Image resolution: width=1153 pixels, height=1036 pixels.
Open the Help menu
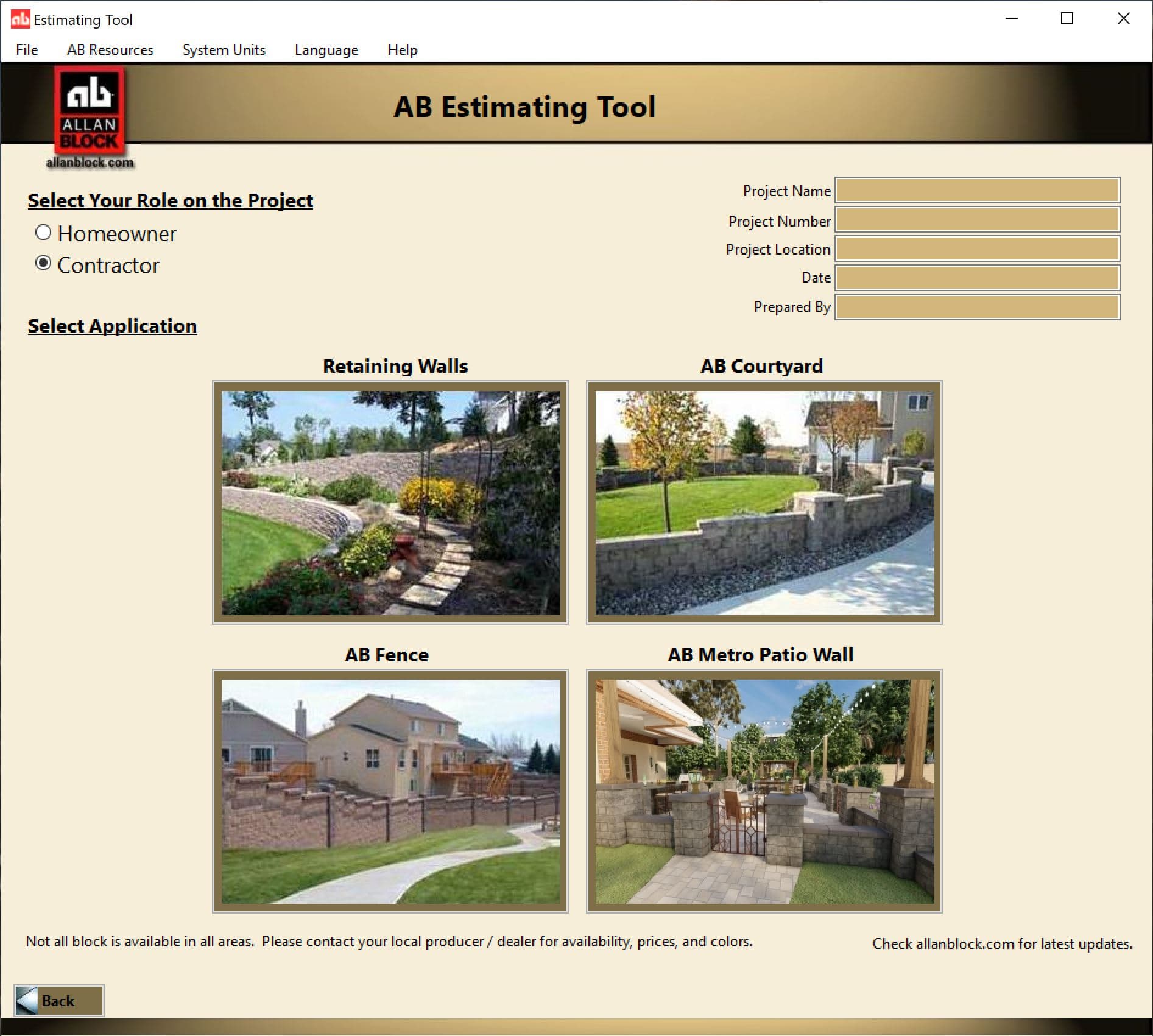coord(402,49)
